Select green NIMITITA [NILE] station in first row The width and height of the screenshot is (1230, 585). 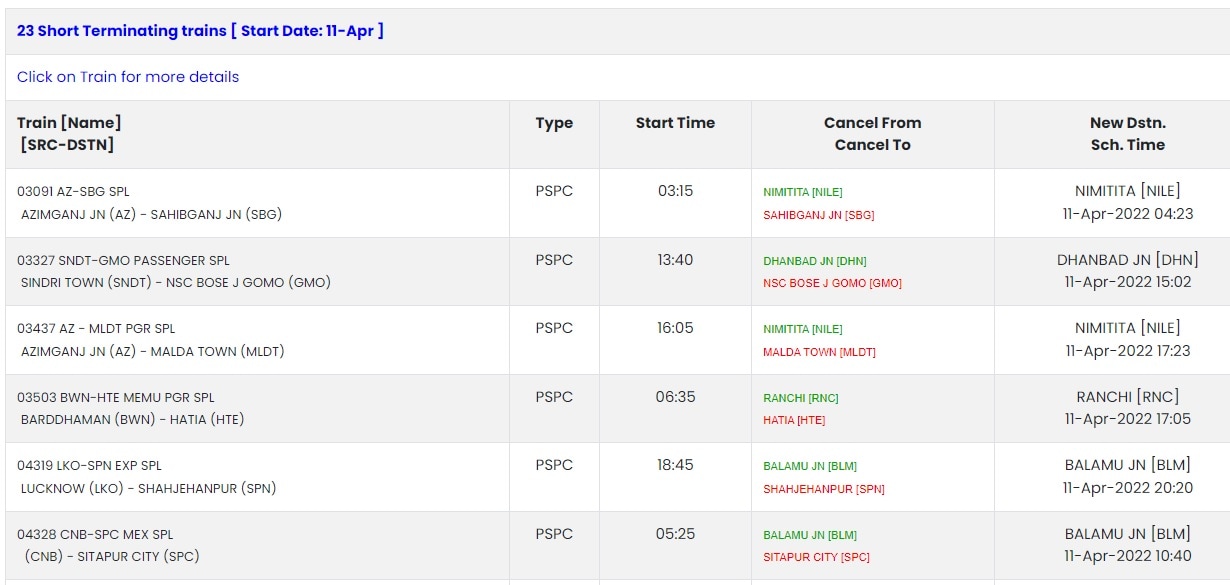[803, 192]
